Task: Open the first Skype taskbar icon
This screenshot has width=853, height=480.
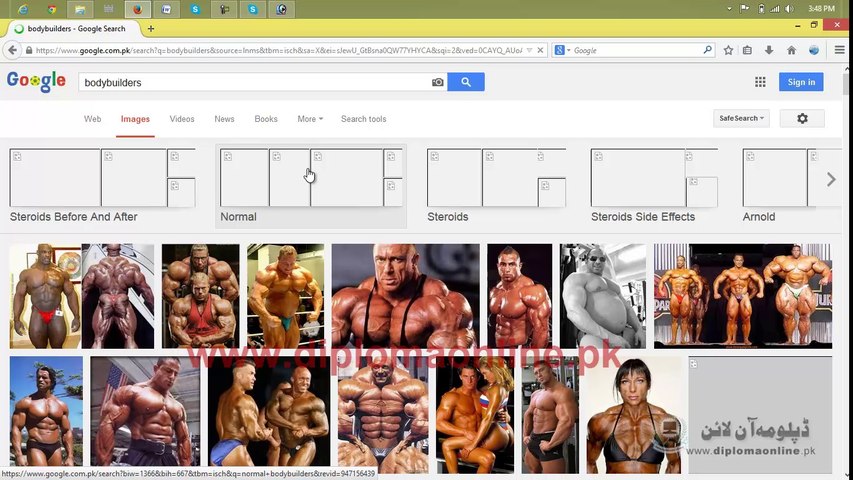Action: tap(195, 9)
